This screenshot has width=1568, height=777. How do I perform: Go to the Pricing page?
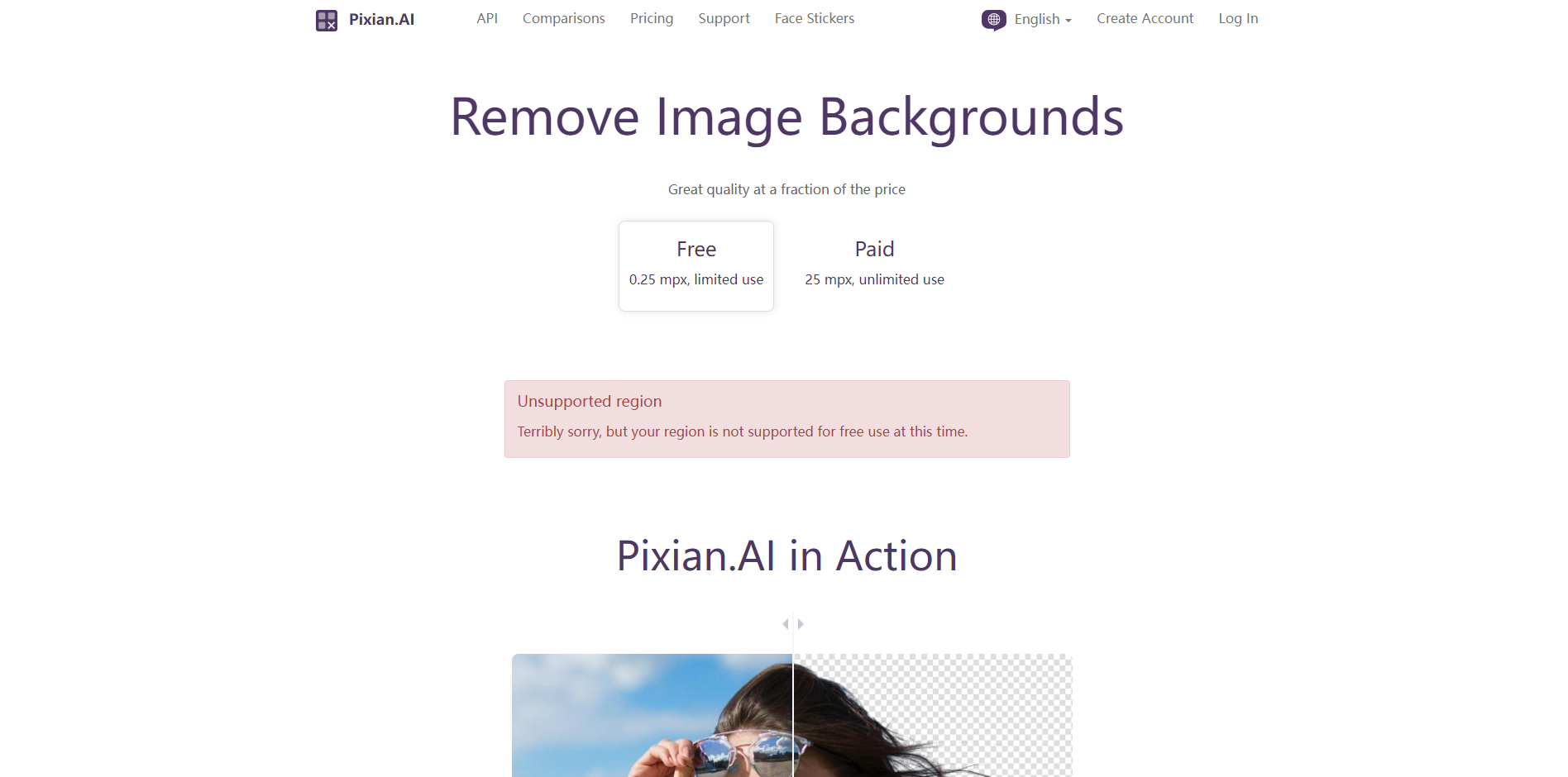[652, 18]
